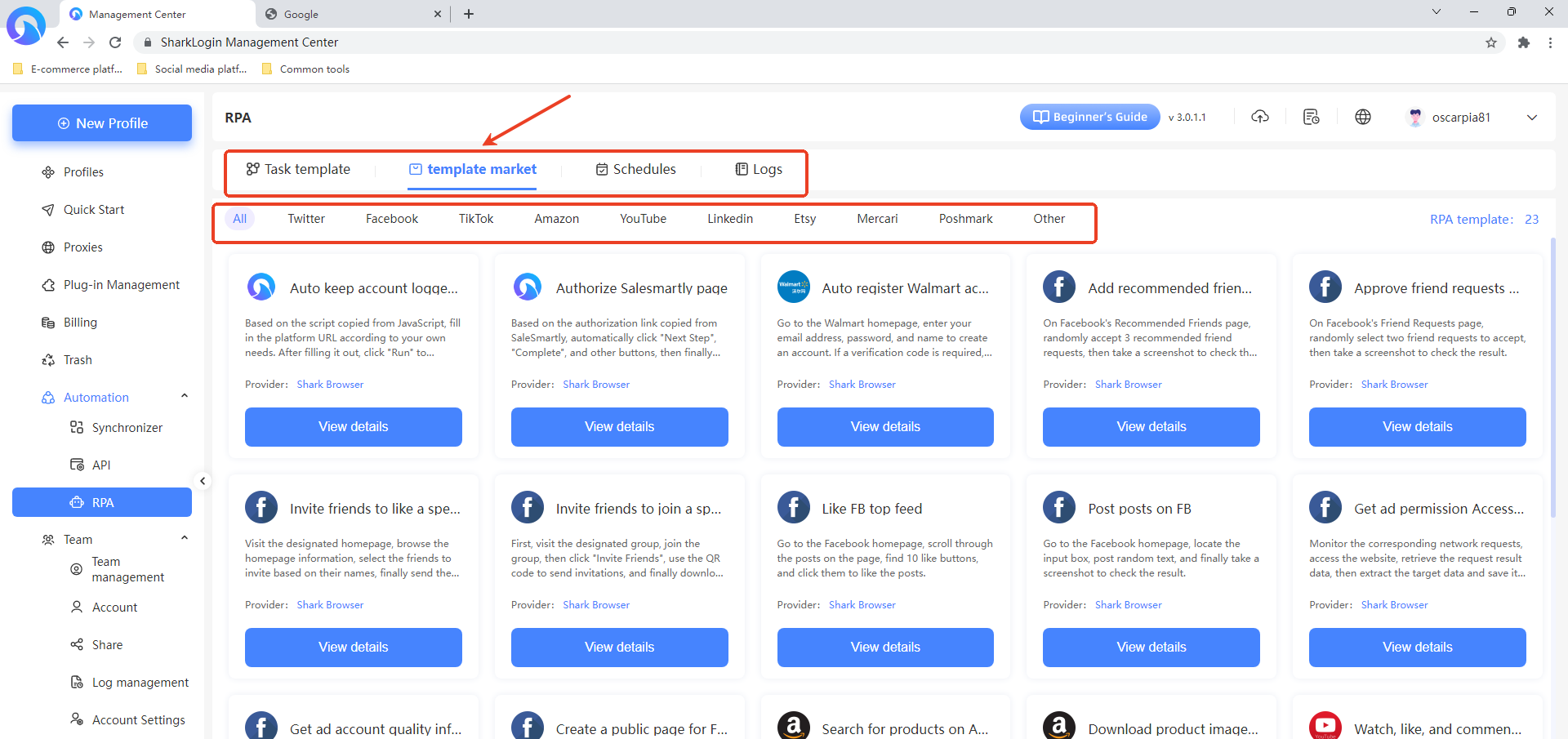Click the New Profile button

(x=102, y=123)
